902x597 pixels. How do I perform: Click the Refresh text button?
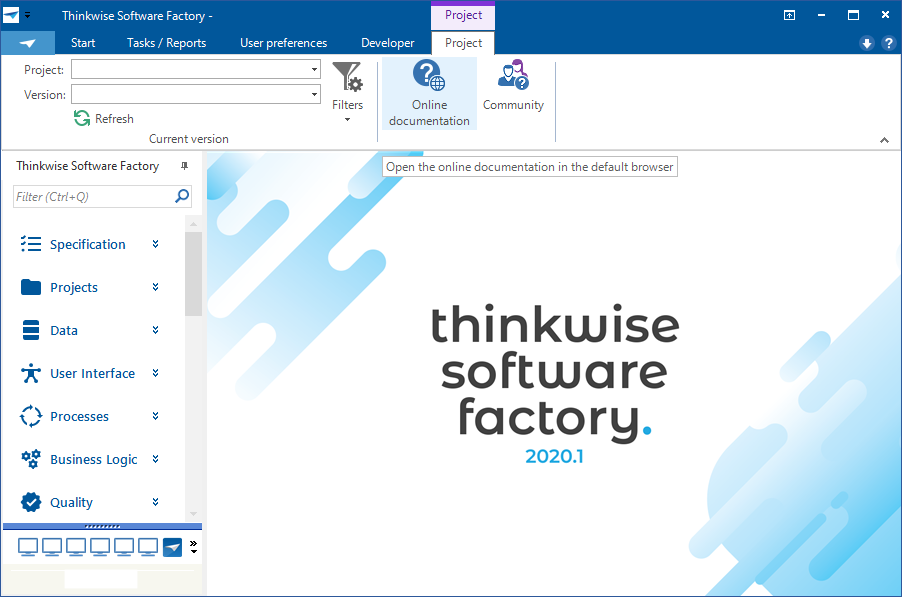[114, 118]
